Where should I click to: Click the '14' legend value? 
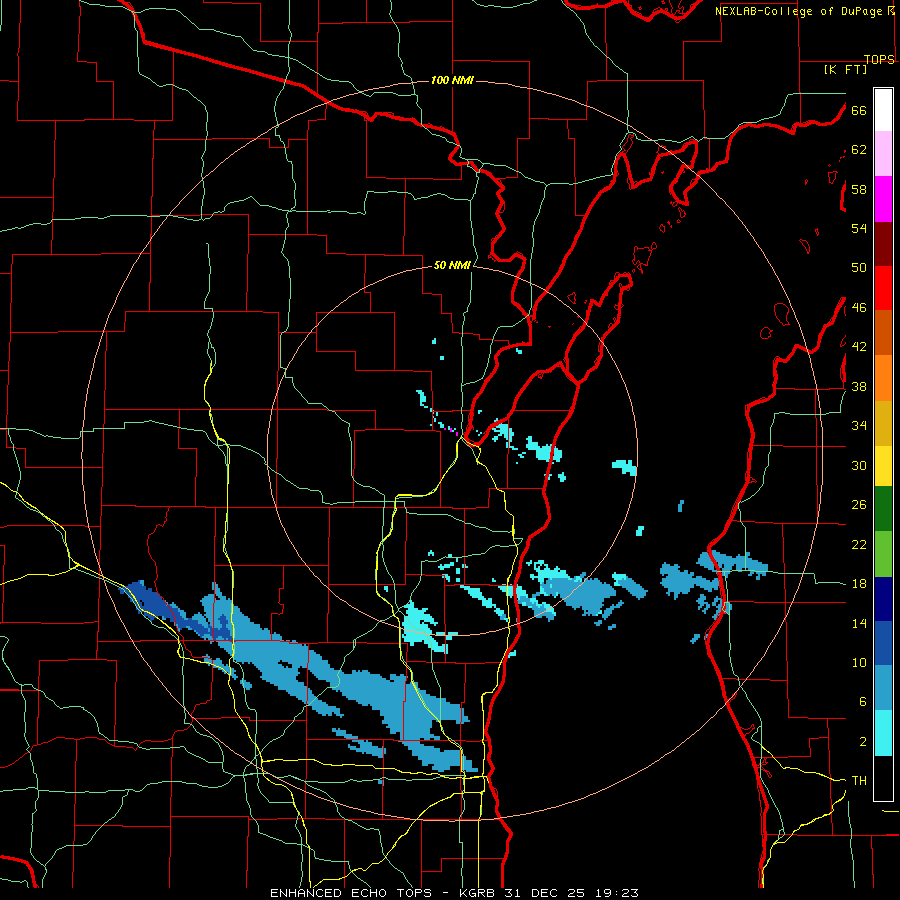[859, 623]
